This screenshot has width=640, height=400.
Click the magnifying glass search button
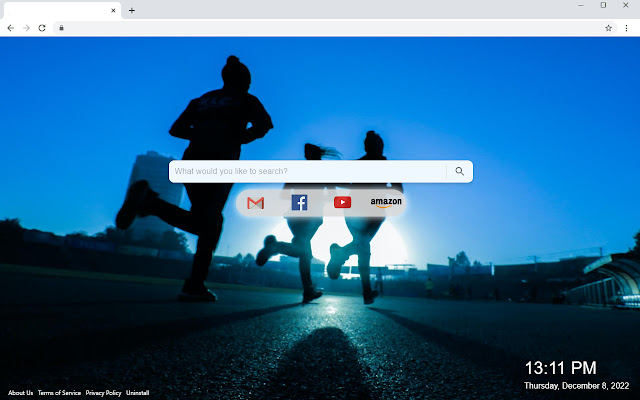(x=460, y=171)
